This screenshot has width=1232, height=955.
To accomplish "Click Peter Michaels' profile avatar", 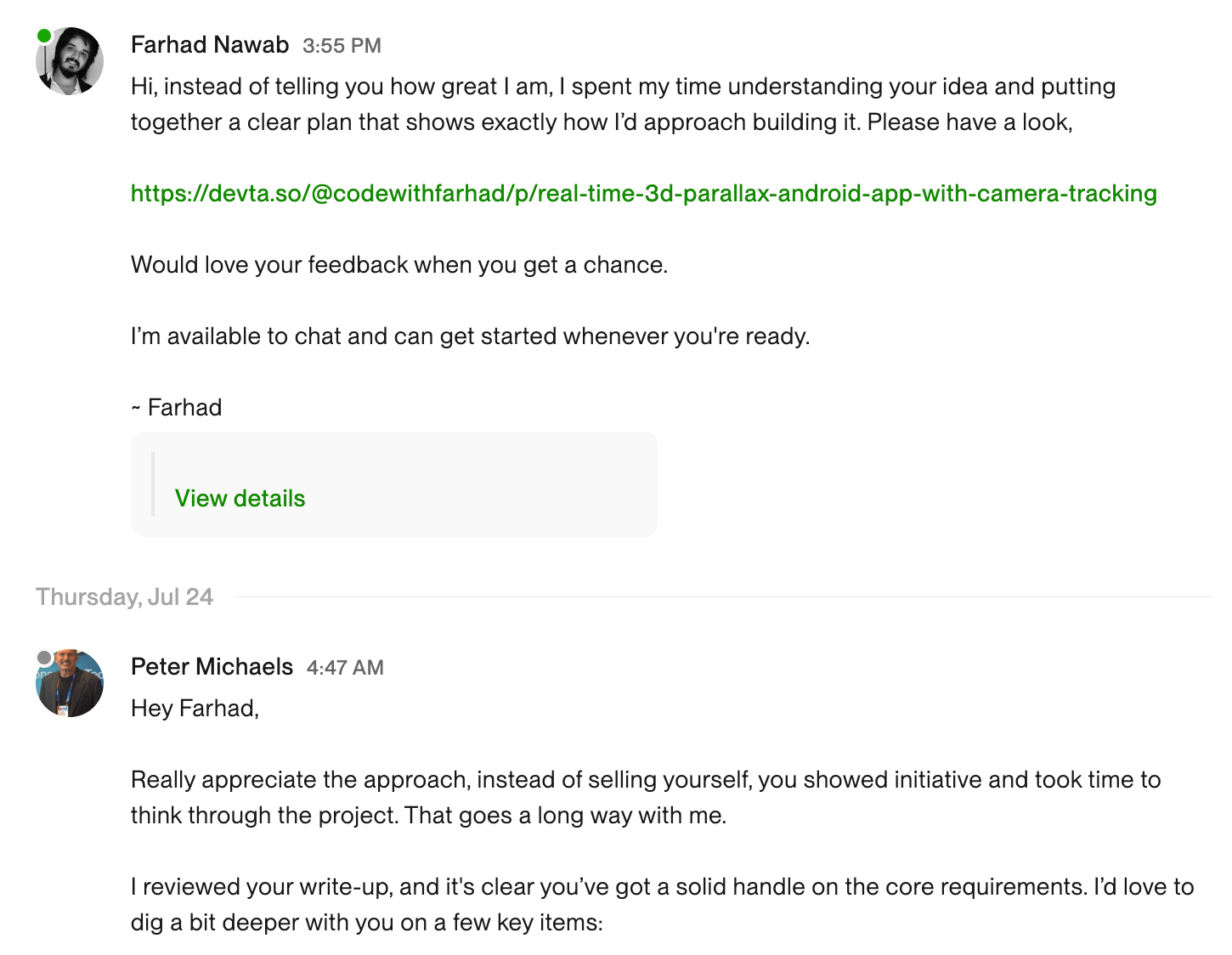I will pos(71,684).
